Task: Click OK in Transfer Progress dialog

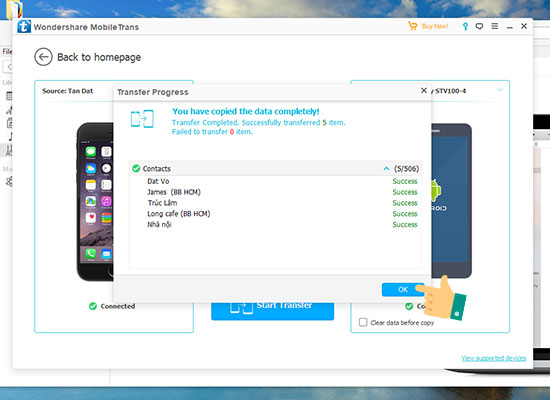Action: coord(403,289)
